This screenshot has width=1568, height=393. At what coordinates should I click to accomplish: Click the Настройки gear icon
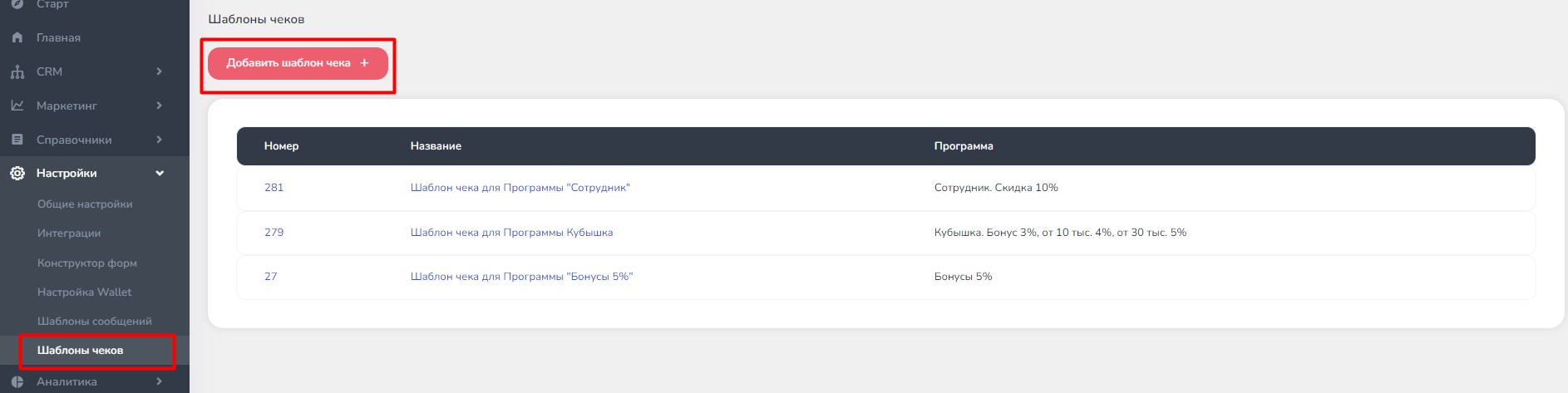tap(17, 174)
